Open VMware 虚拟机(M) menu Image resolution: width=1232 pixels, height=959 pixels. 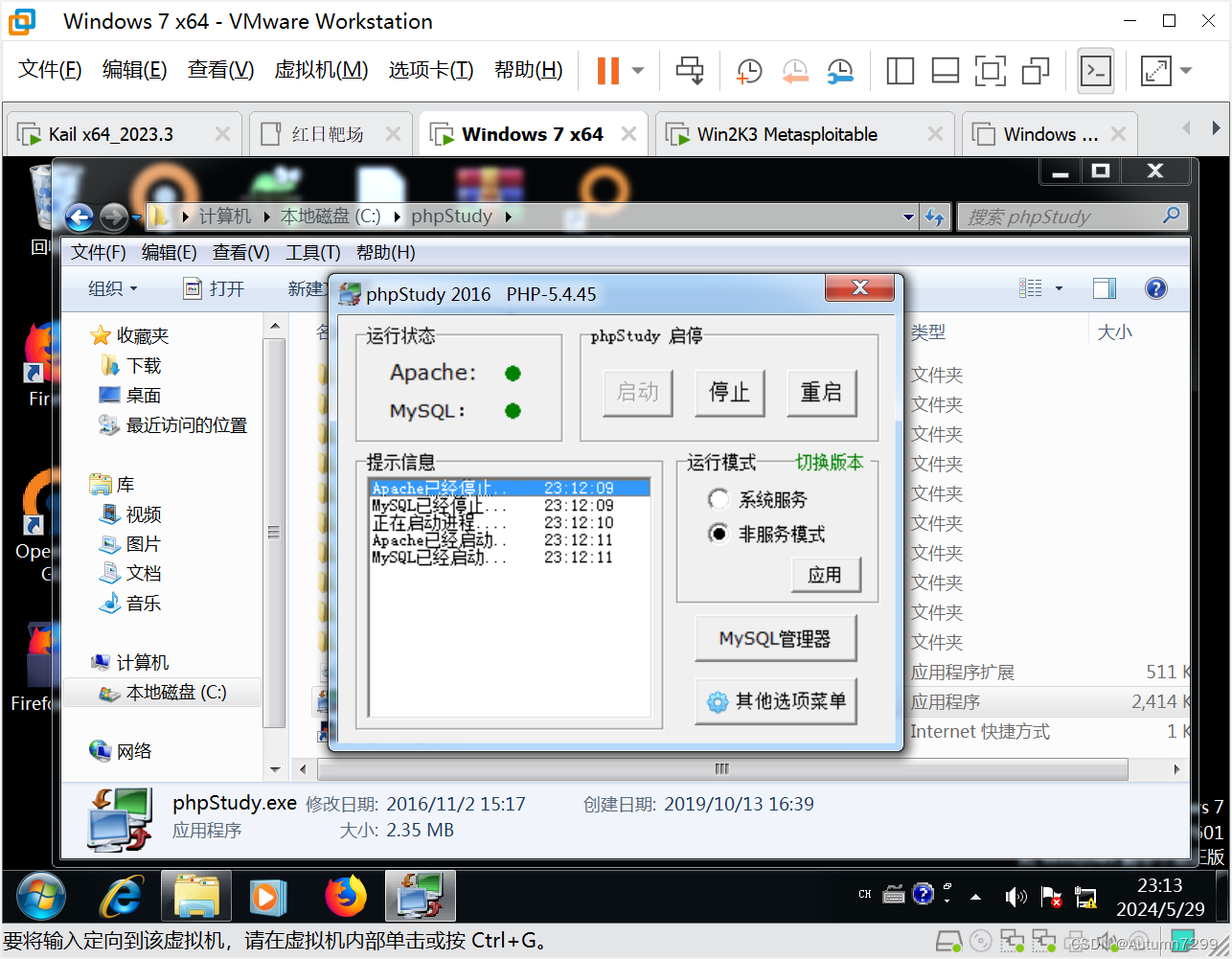coord(321,70)
